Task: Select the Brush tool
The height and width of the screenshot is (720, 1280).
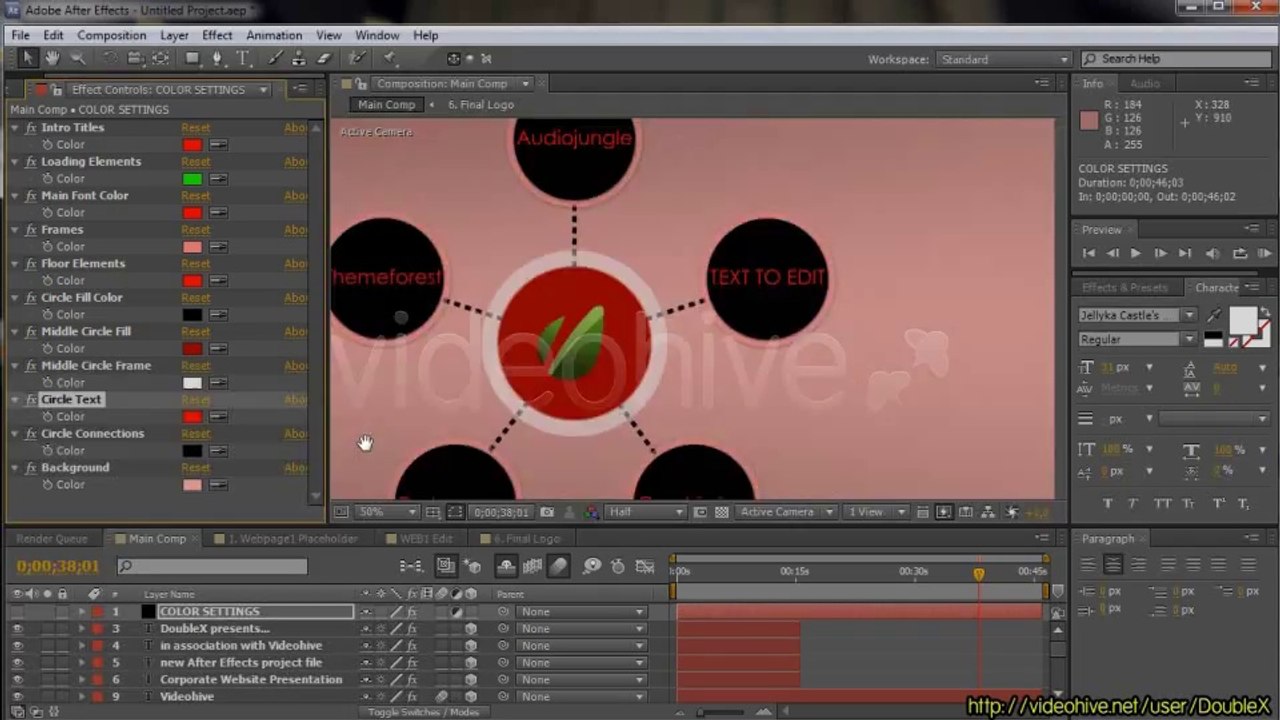Action: [276, 58]
